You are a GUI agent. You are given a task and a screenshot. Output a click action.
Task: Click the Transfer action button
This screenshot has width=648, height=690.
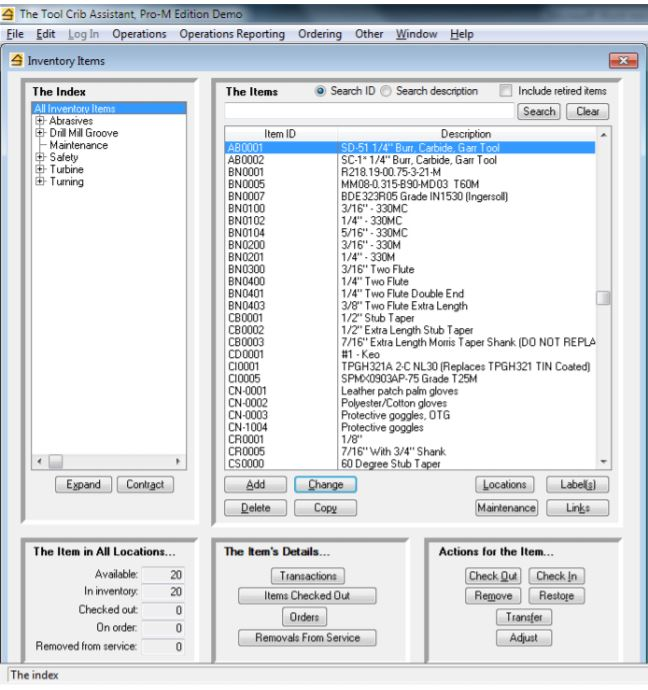[x=524, y=617]
